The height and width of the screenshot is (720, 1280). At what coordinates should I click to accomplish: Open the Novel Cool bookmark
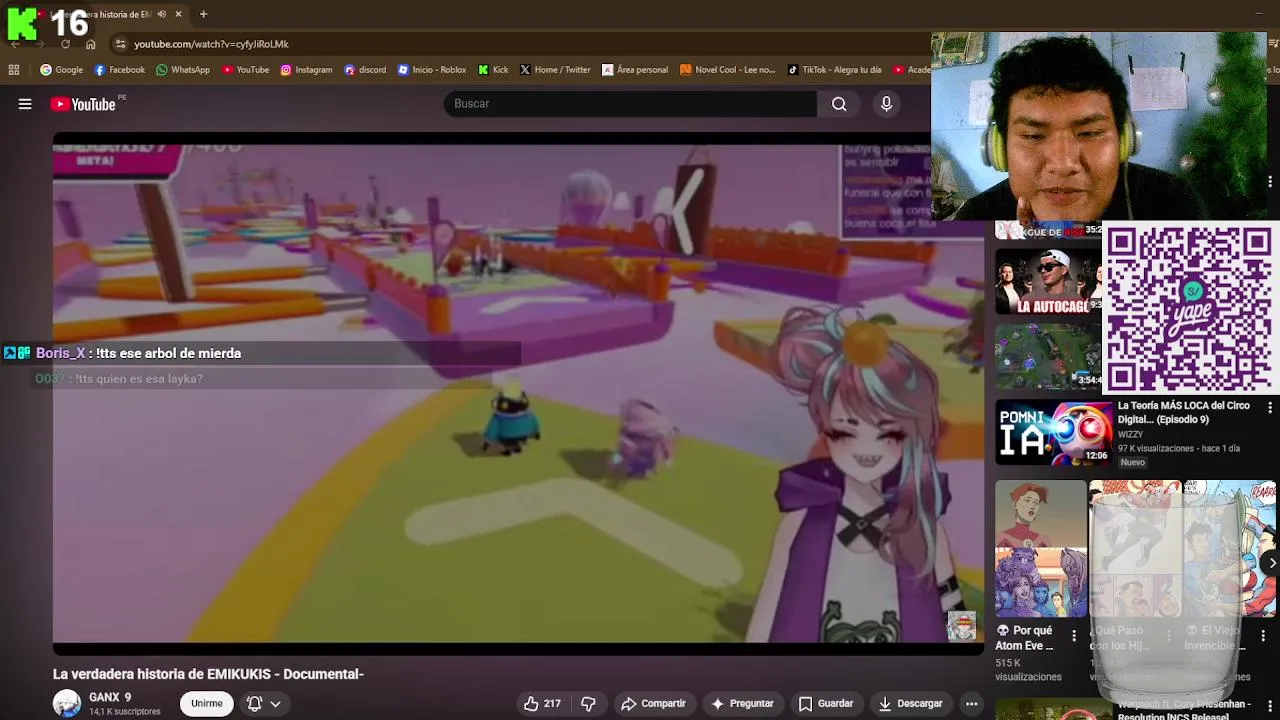point(728,70)
